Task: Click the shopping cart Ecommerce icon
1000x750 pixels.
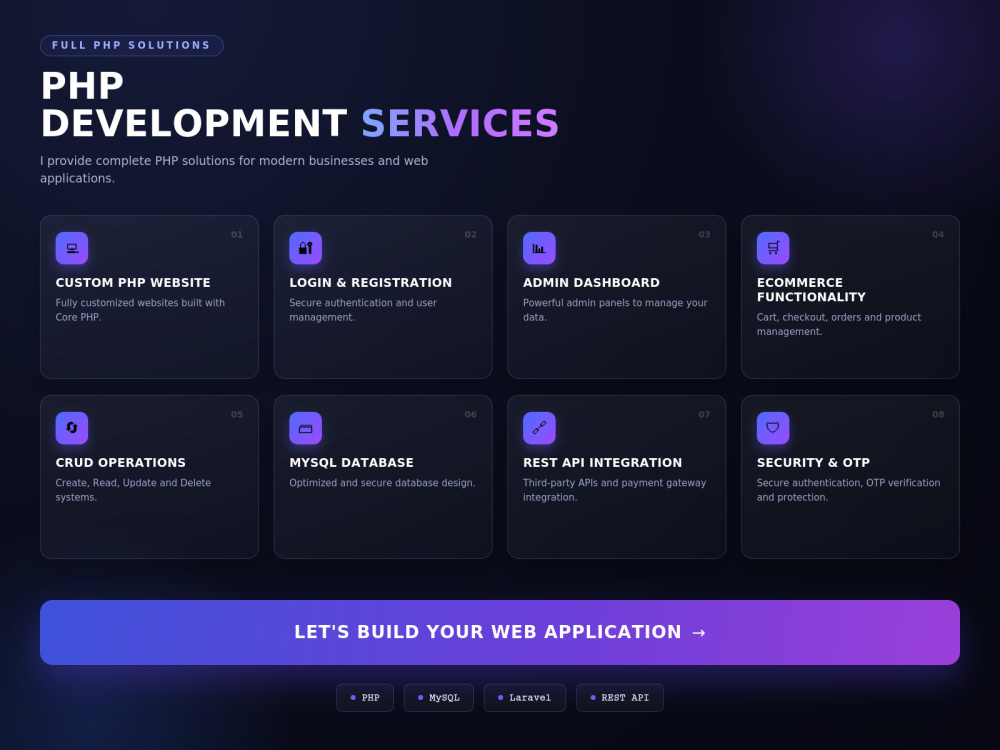Action: pyautogui.click(x=773, y=248)
